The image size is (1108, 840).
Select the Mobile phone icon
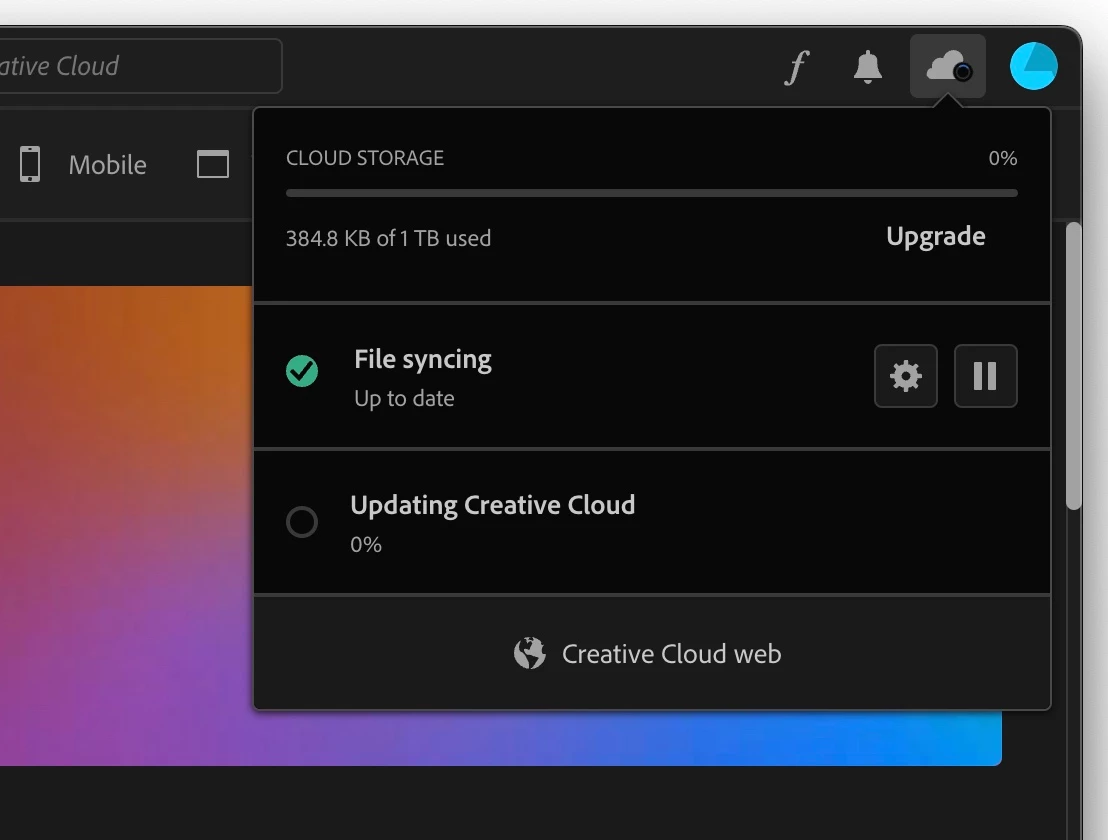coord(30,164)
